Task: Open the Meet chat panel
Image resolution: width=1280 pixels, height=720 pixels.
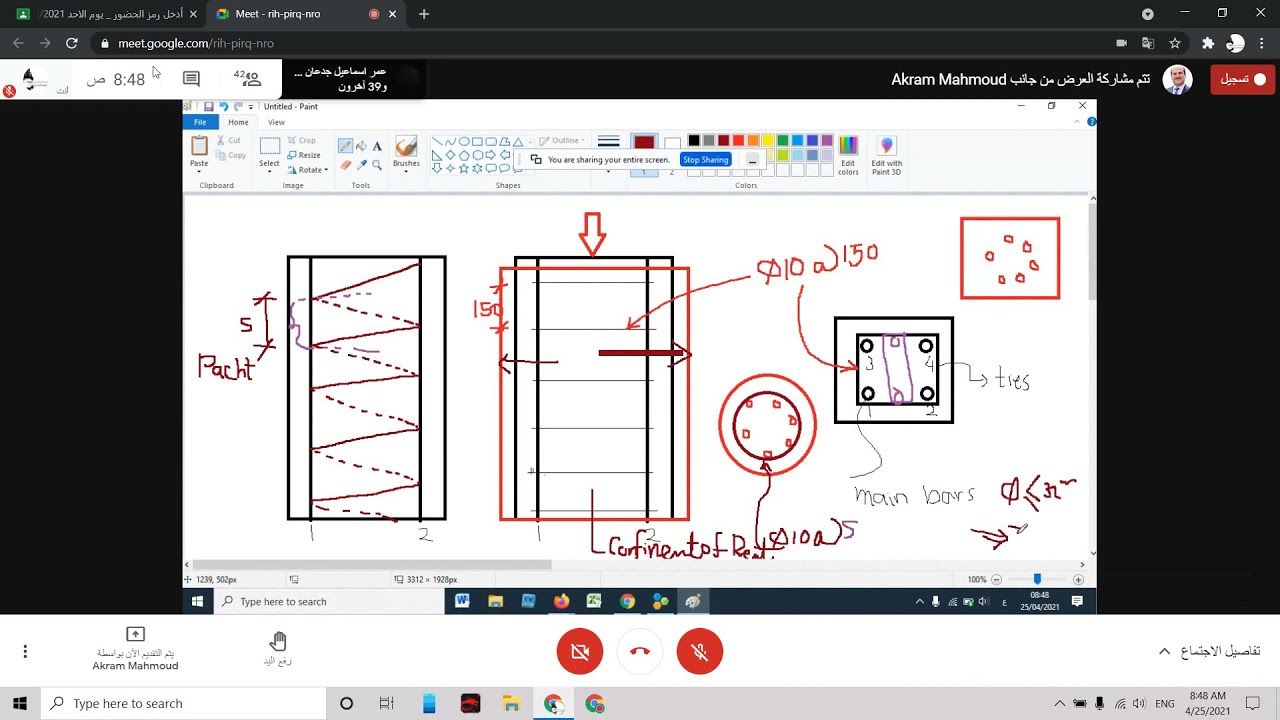Action: (191, 79)
